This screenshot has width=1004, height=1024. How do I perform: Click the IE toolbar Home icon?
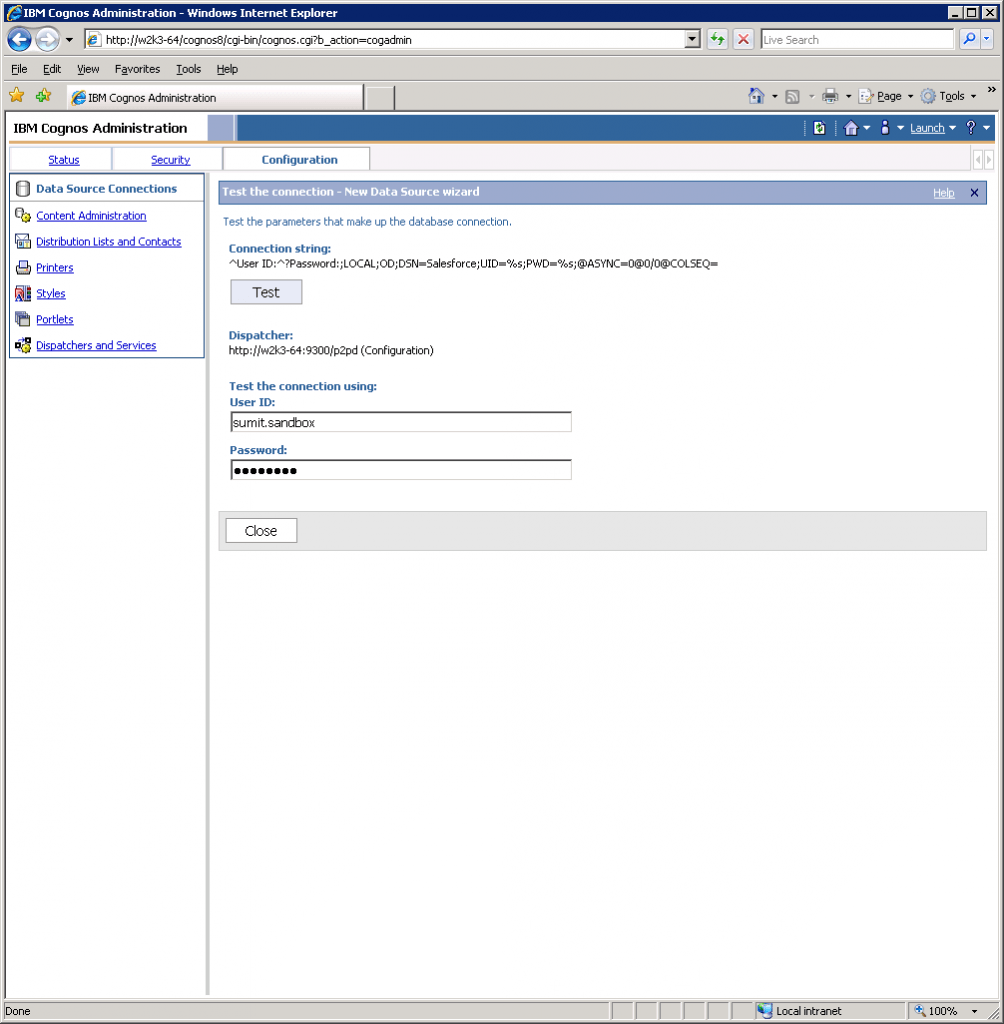tap(756, 96)
